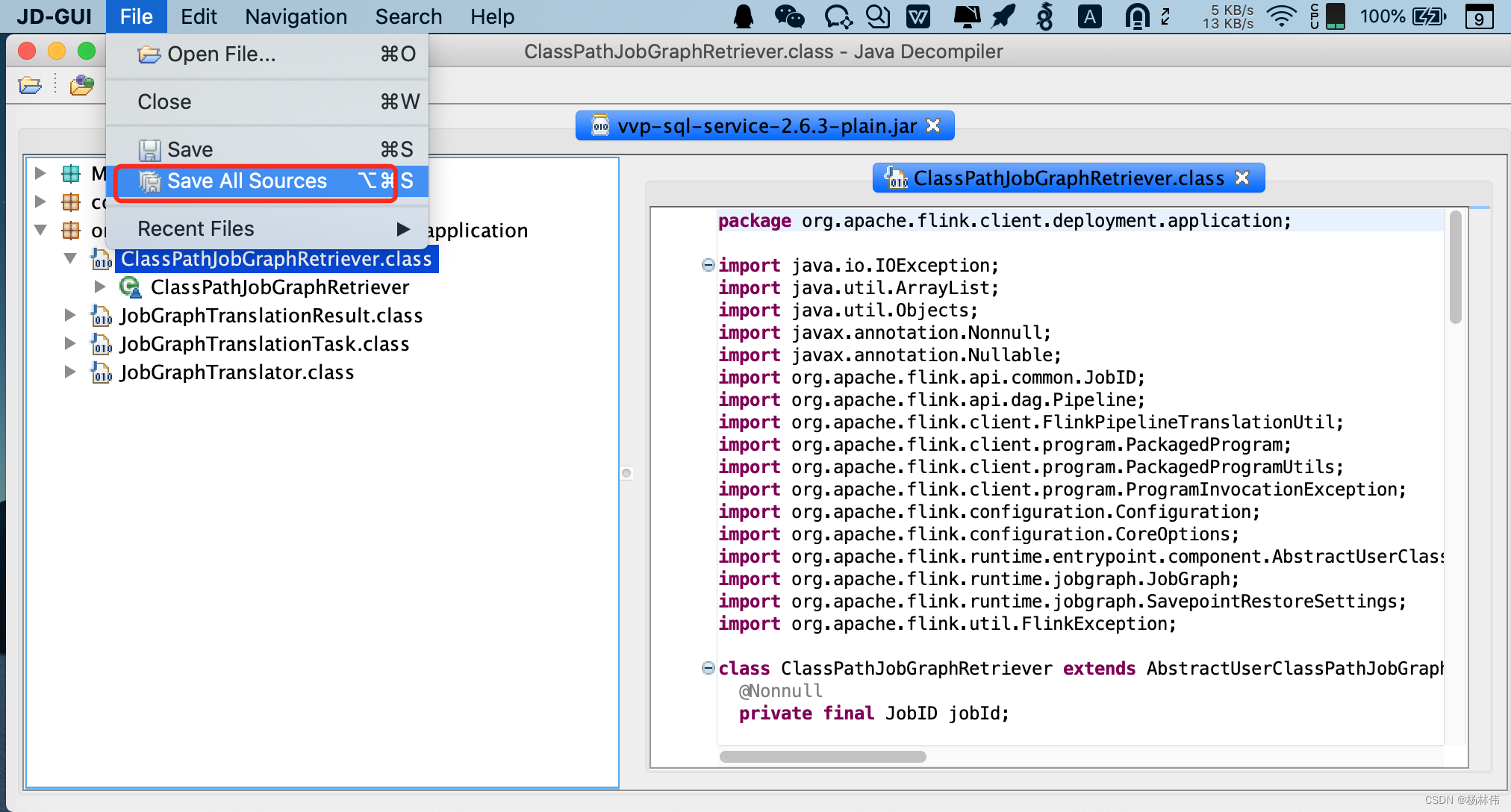Click the WeChat icon in menu bar
This screenshot has width=1511, height=812.
click(x=789, y=16)
